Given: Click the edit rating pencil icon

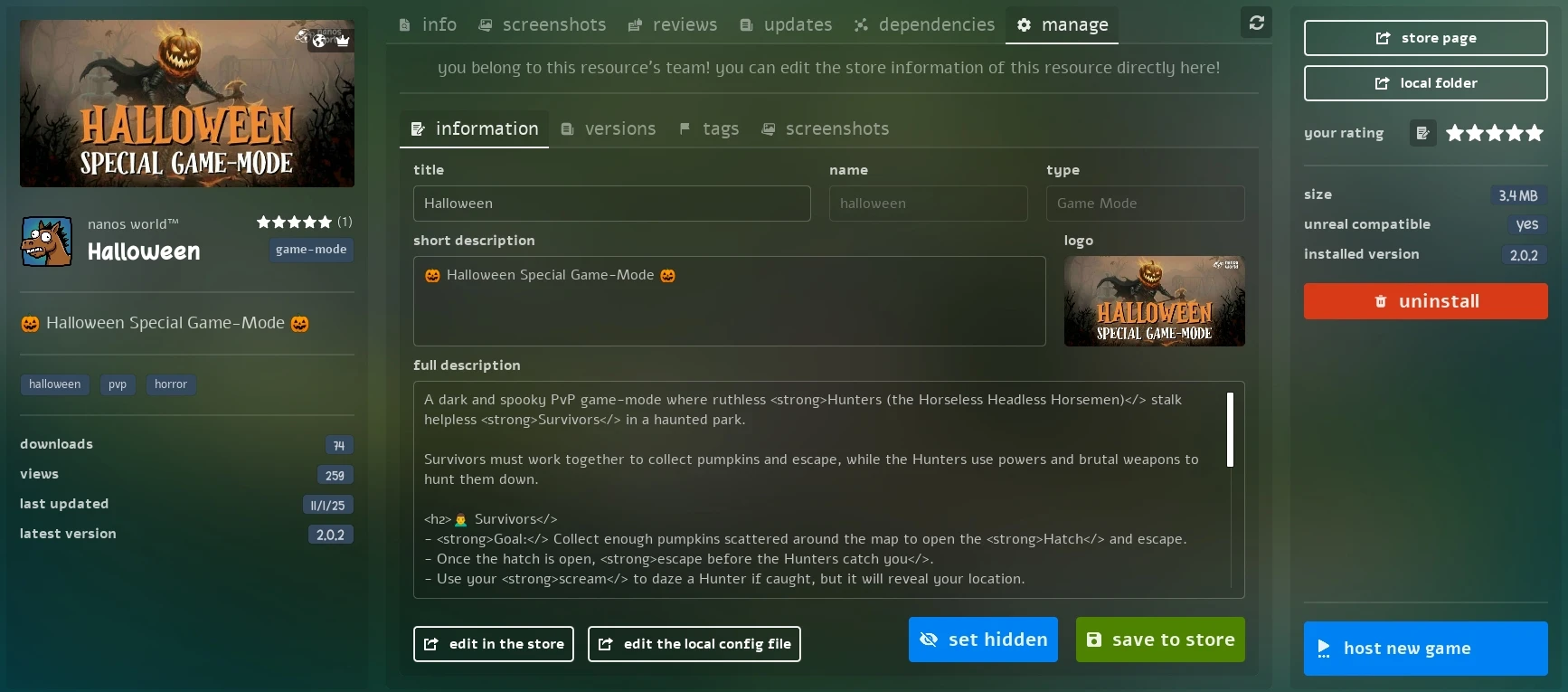Looking at the screenshot, I should click(1422, 133).
